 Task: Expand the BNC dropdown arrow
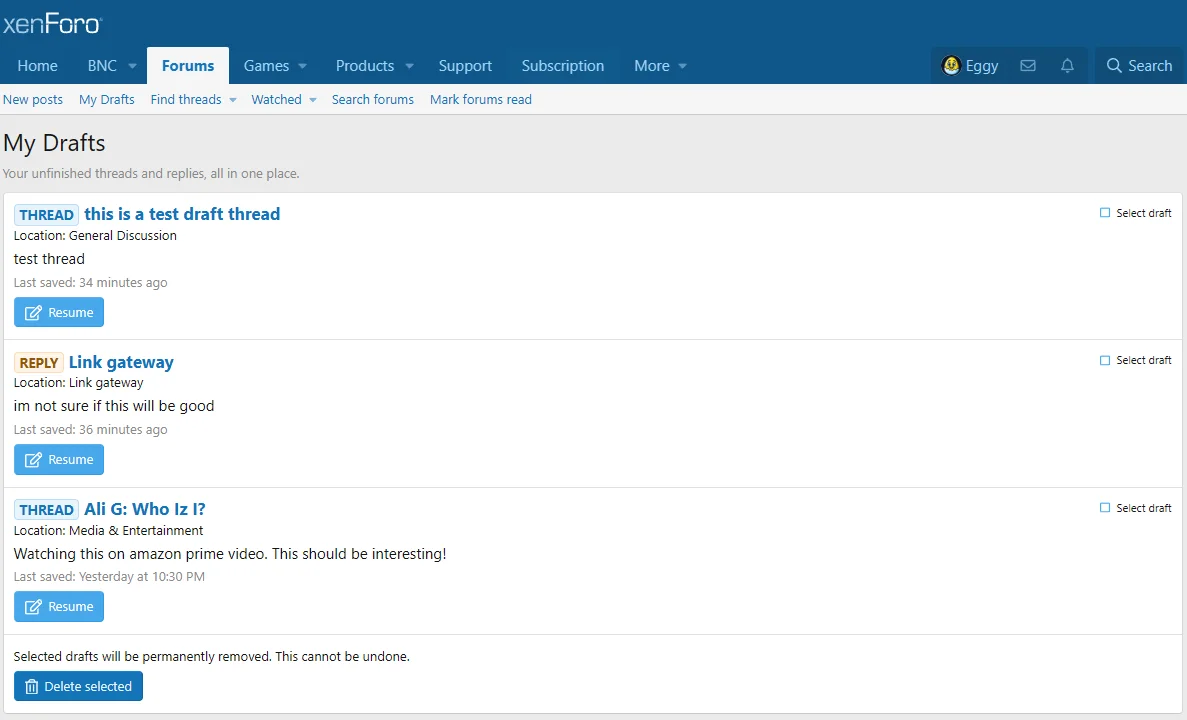[x=132, y=67]
